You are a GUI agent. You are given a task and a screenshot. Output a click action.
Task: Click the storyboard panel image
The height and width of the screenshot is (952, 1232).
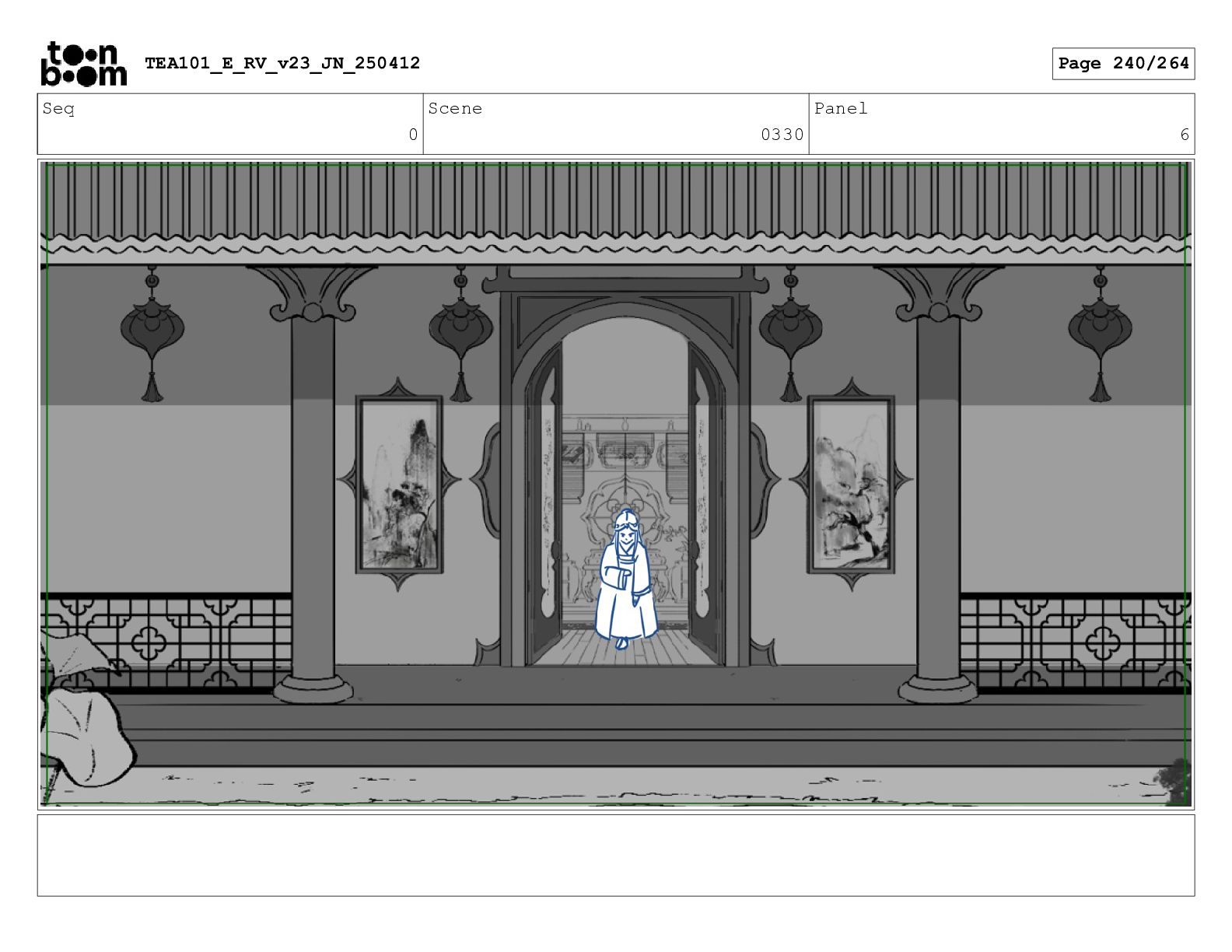616,485
